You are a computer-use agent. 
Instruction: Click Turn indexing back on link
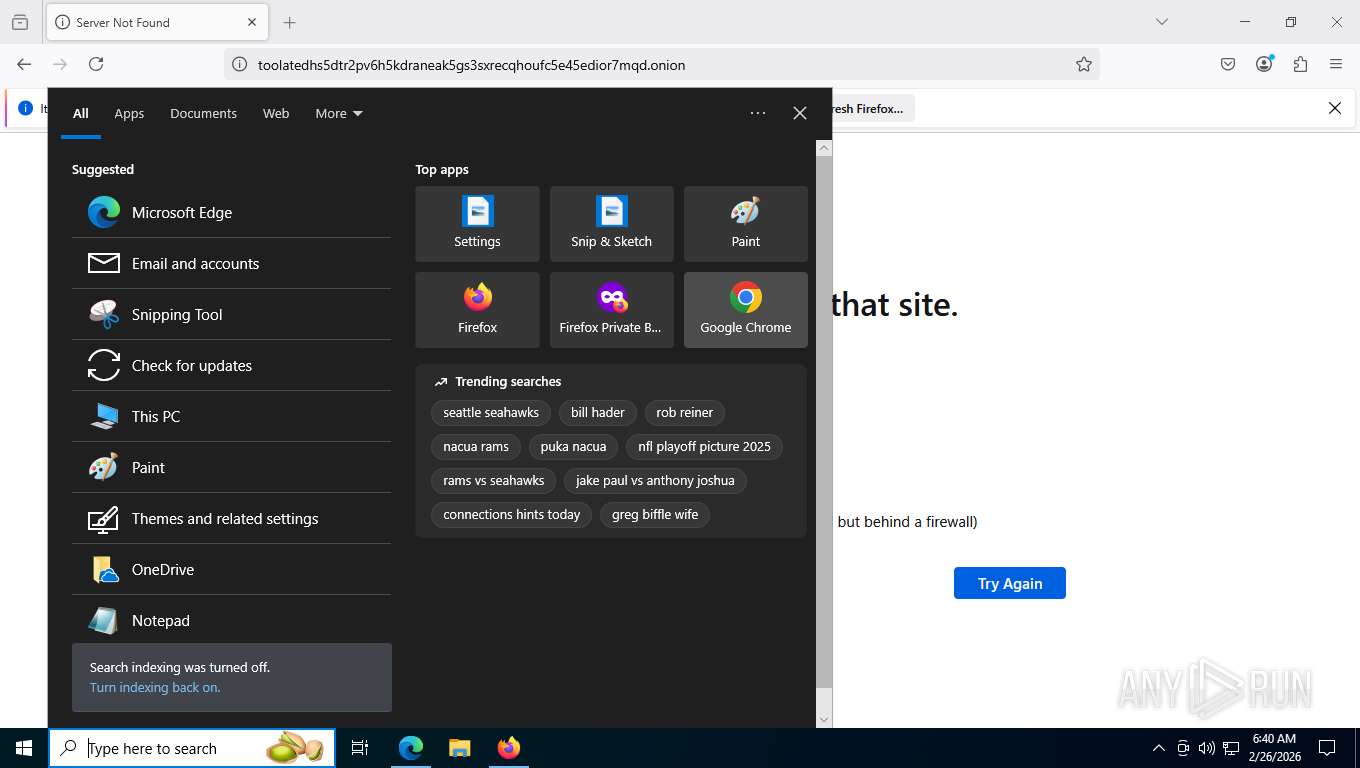[x=155, y=687]
